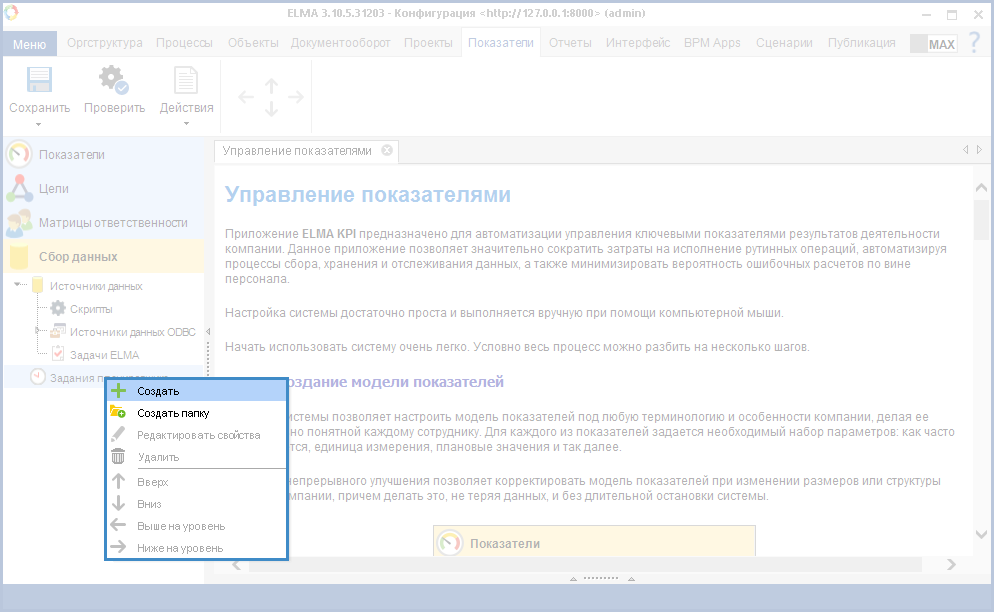Open Показатели gauge section in sidebar
This screenshot has height=612, width=994.
(71, 155)
